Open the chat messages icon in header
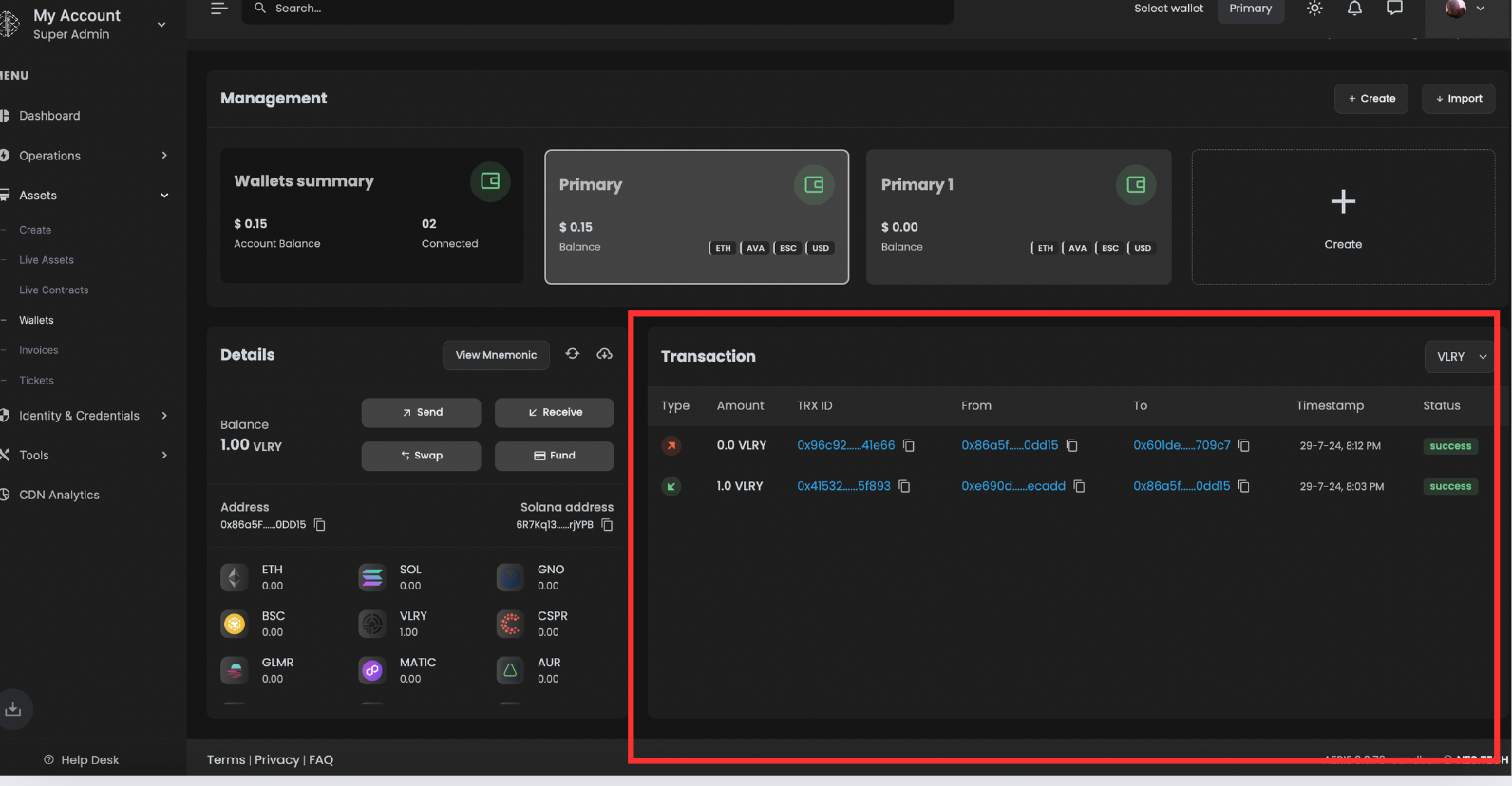Viewport: 1512px width, 786px height. click(1394, 9)
